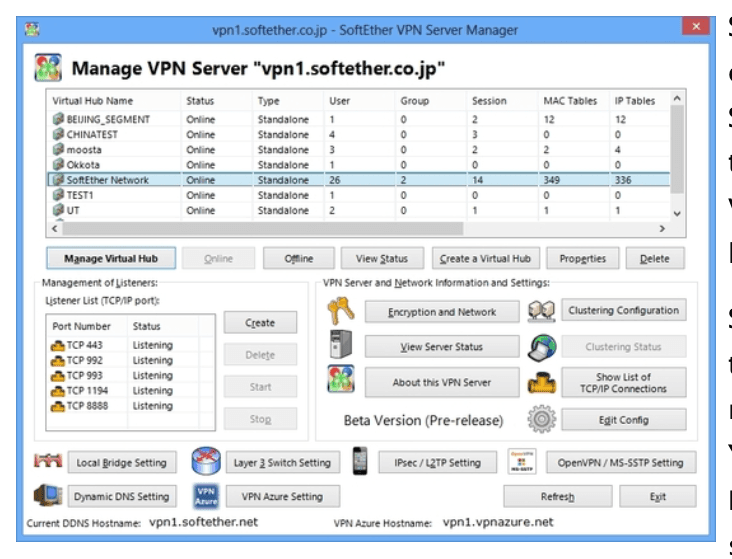Click the hub icon next to BEIJING_SEGMENT
The image size is (732, 559).
(x=58, y=119)
